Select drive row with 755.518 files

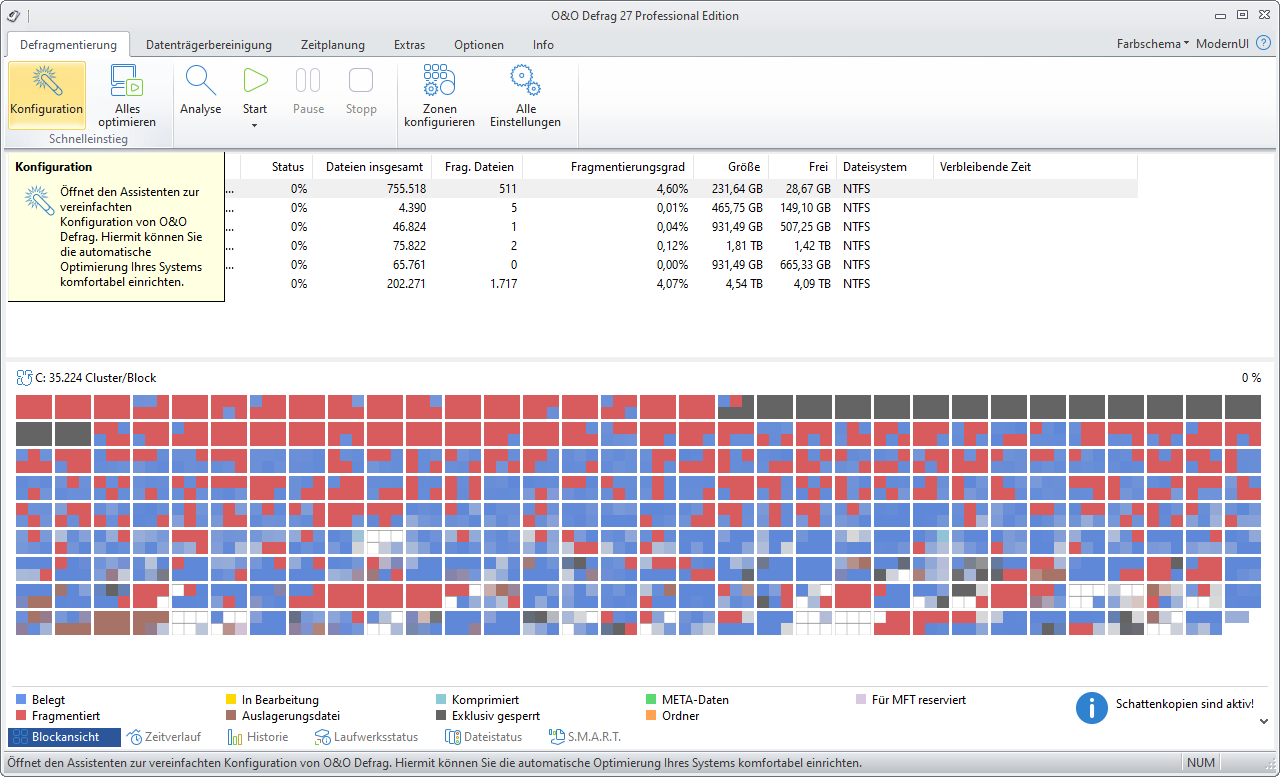coord(680,188)
